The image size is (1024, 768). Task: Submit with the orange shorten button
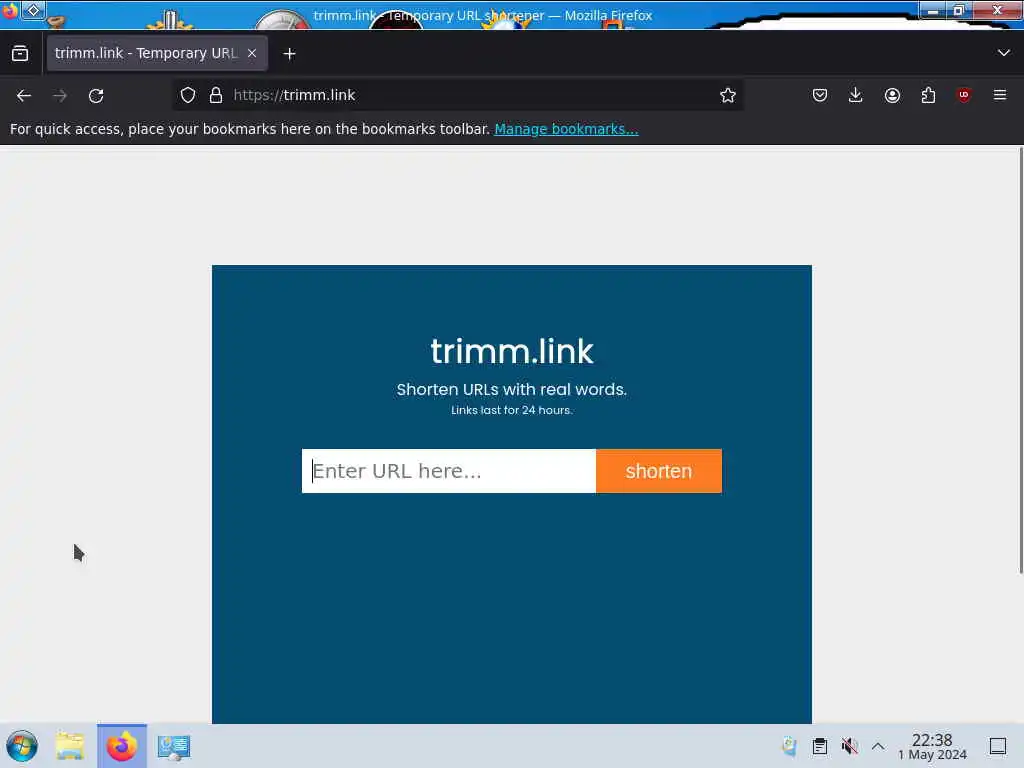(658, 471)
